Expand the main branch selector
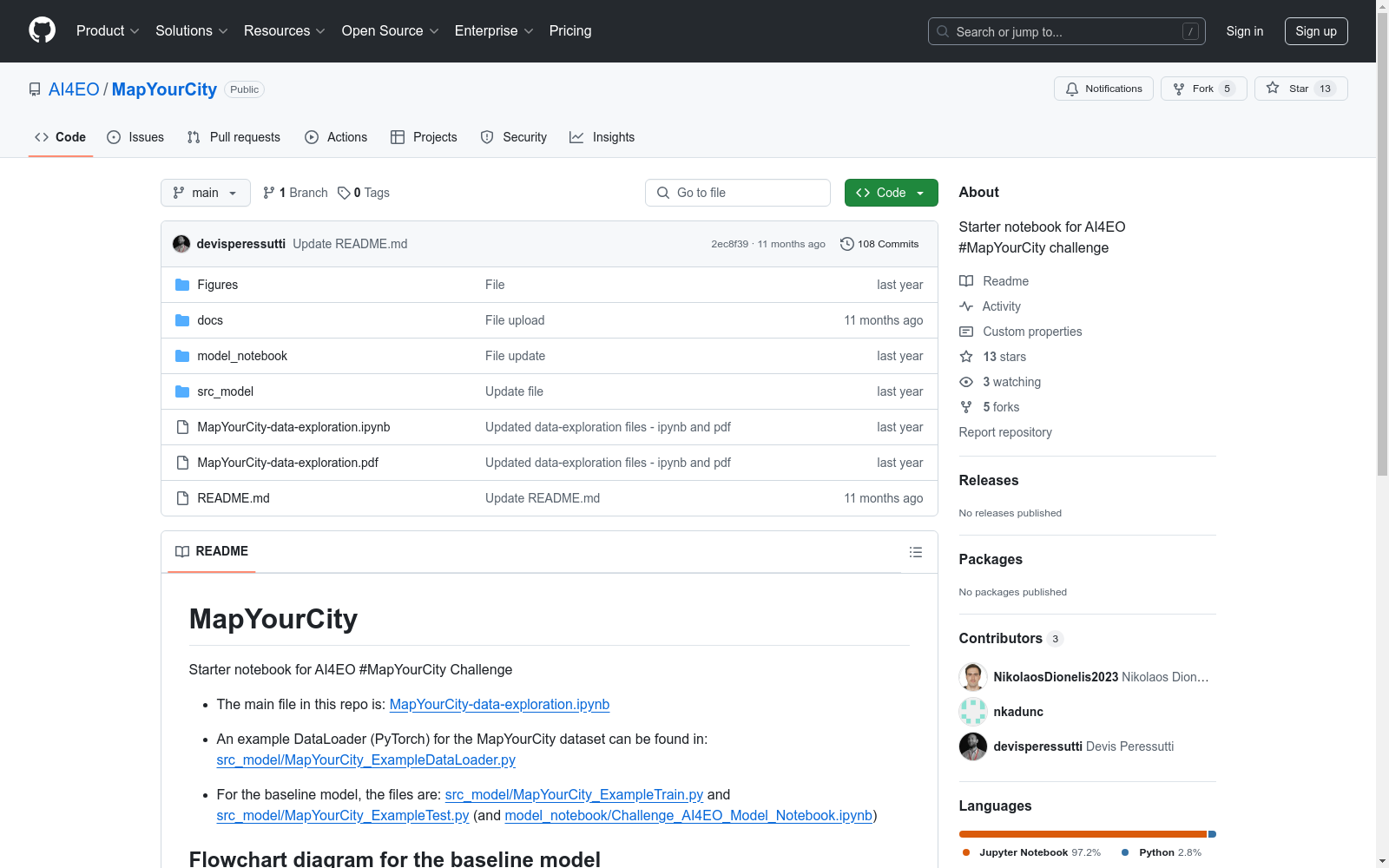1389x868 pixels. pyautogui.click(x=206, y=193)
